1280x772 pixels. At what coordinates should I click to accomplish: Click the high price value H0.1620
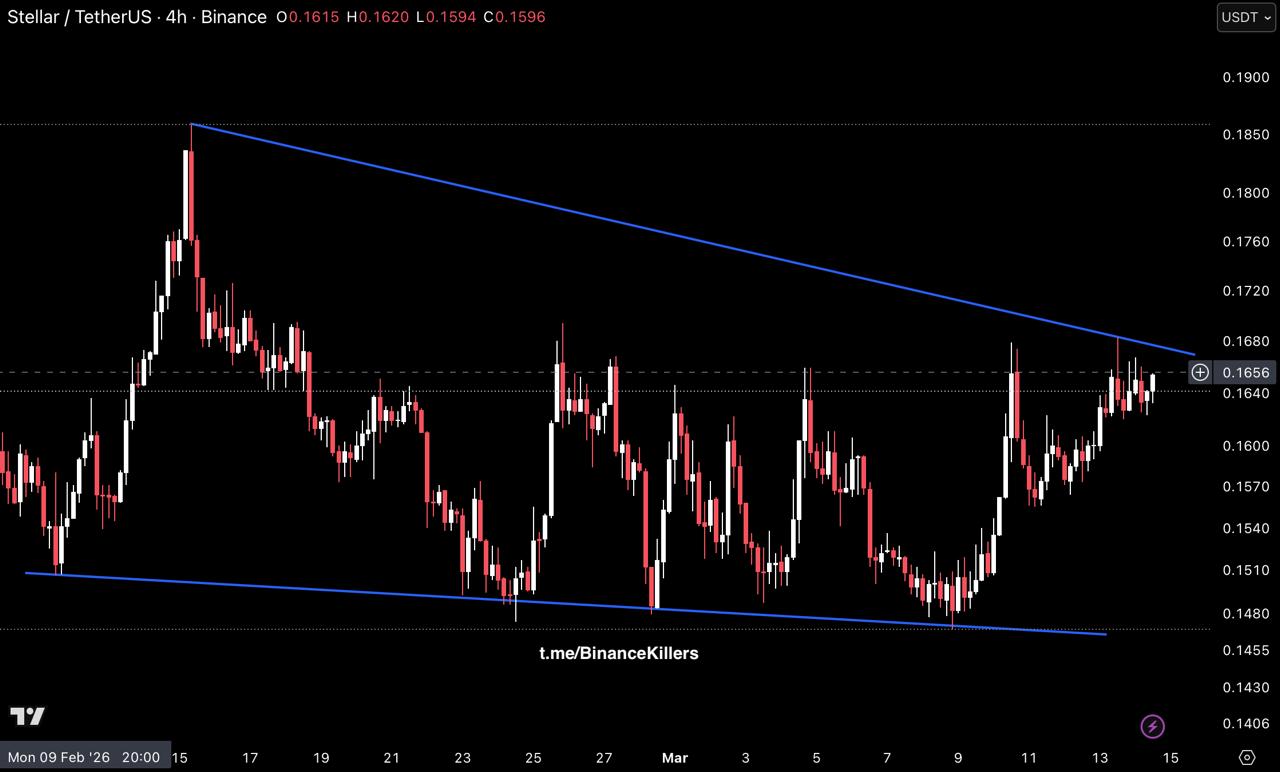point(378,17)
